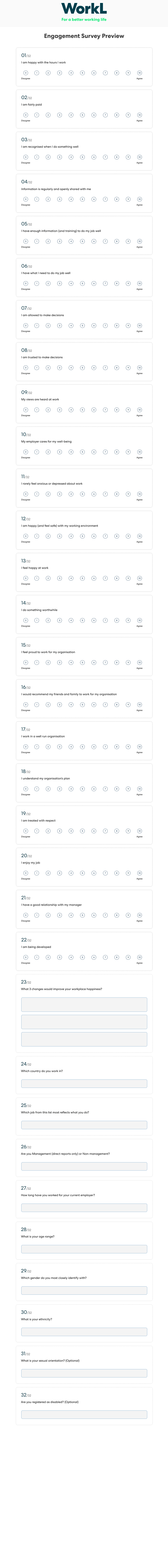Open the 'What is your age range?' dropdown
This screenshot has height=1568, width=168.
pos(84,1249)
